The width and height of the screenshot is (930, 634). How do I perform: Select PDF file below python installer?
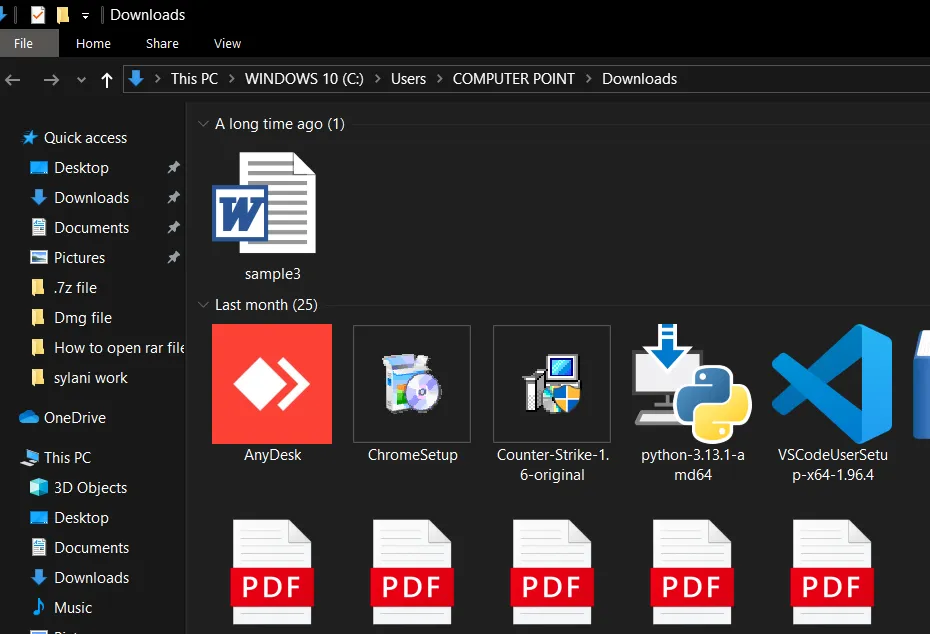[692, 572]
